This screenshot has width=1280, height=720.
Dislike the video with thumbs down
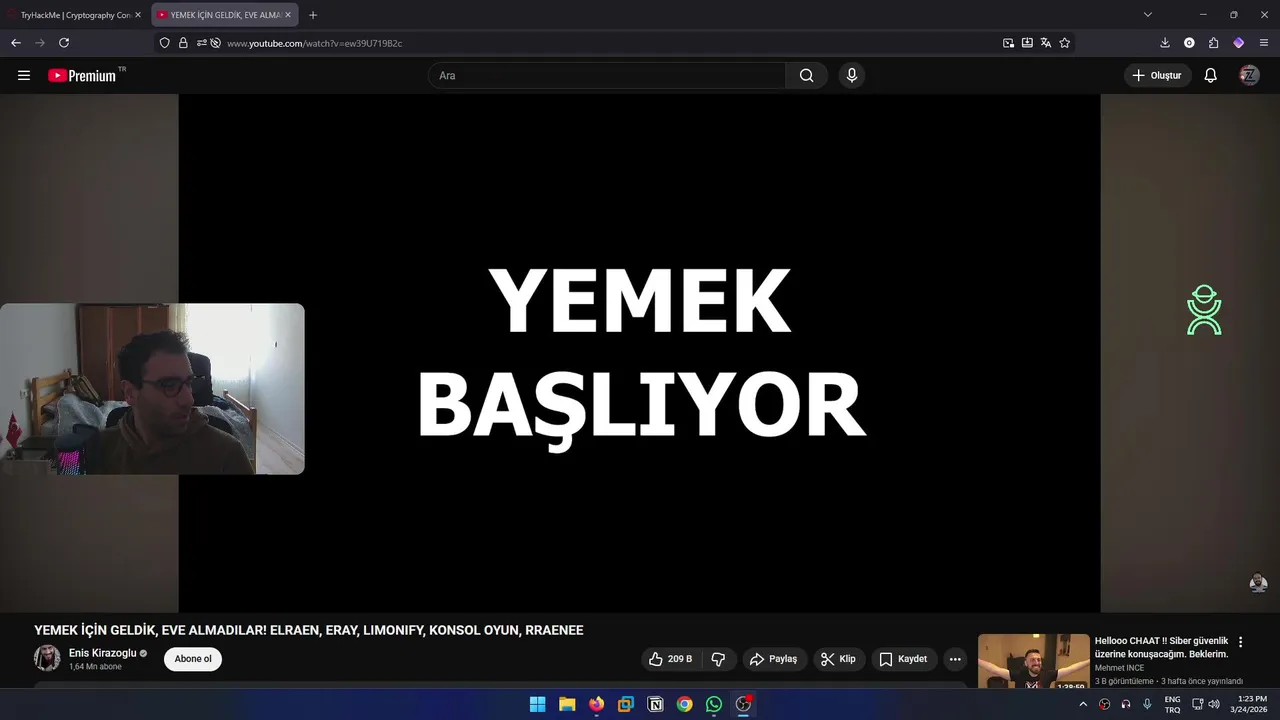click(718, 659)
